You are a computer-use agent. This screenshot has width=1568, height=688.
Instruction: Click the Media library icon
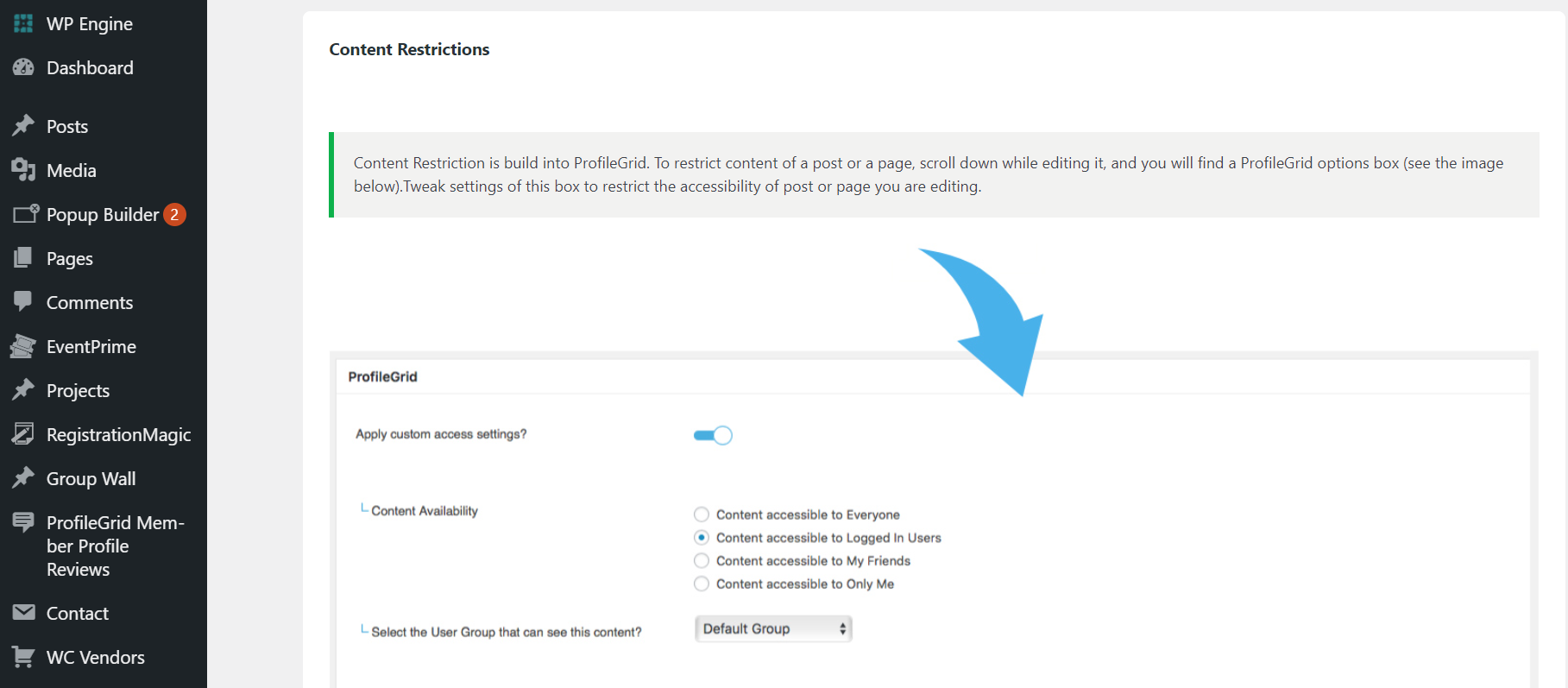click(x=23, y=170)
